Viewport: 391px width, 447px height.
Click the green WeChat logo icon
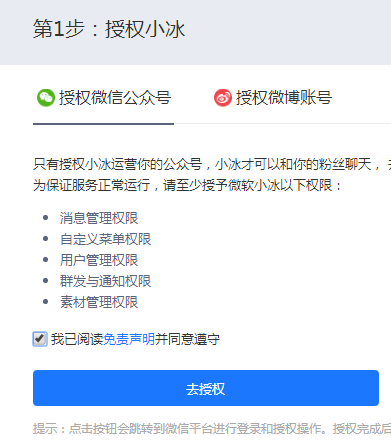(x=46, y=98)
